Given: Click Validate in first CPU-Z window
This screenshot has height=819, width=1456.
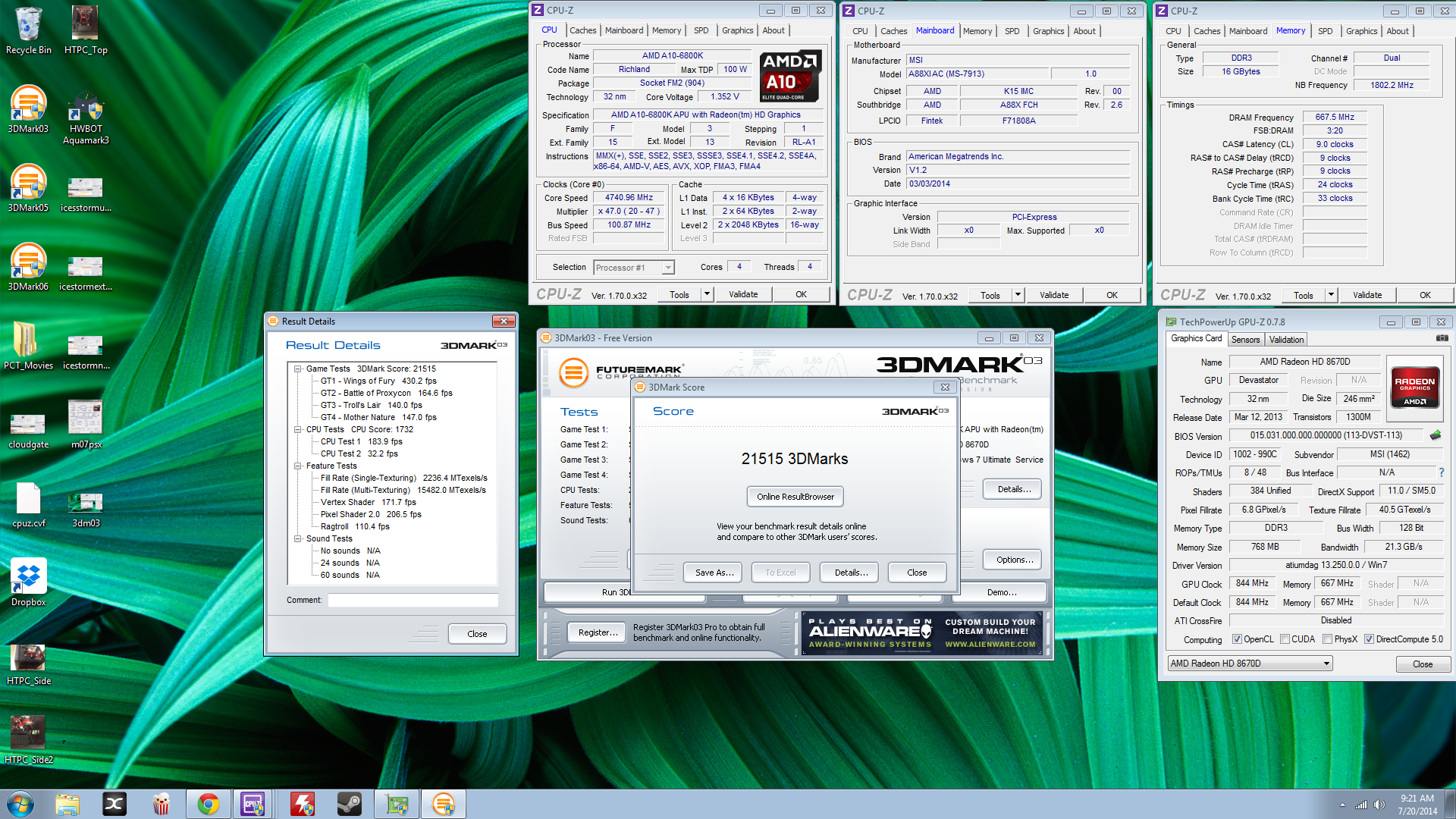Looking at the screenshot, I should 742,294.
